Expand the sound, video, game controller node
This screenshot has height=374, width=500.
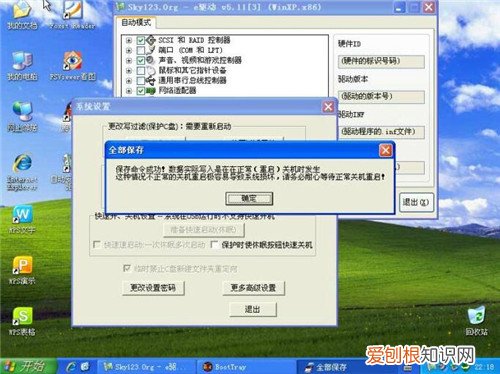[129, 61]
